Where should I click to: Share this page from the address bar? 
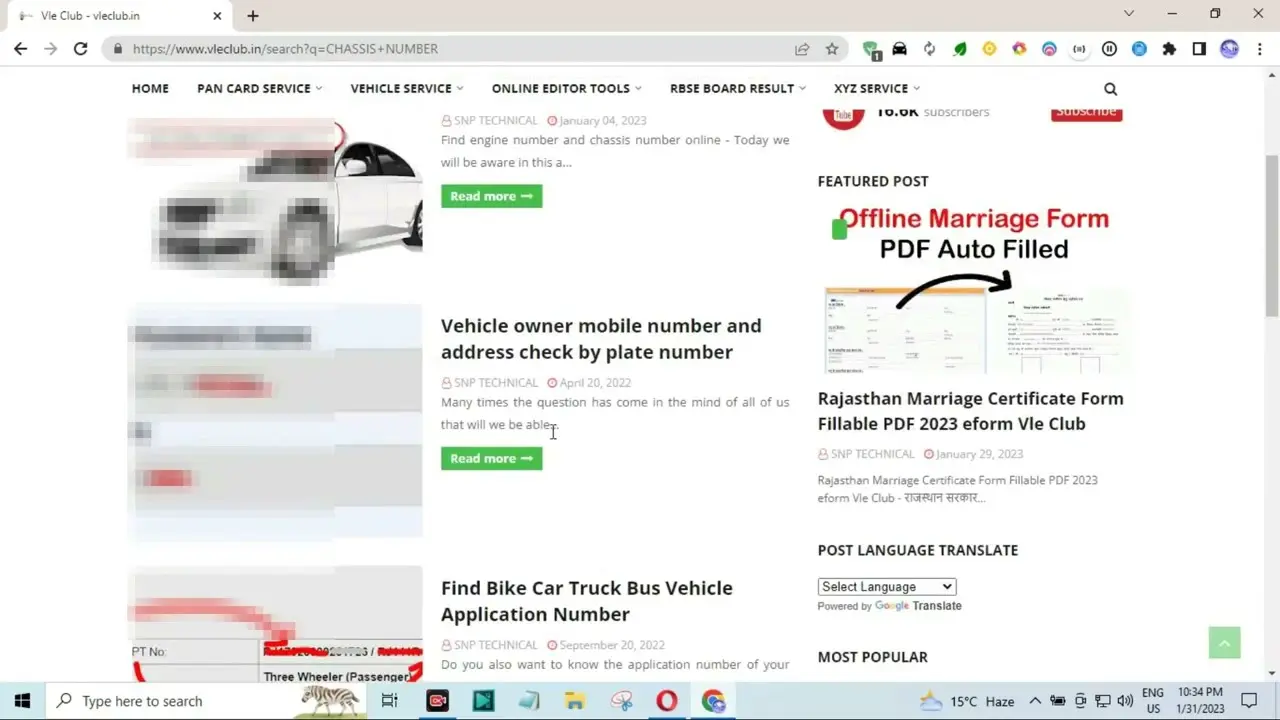pos(802,49)
